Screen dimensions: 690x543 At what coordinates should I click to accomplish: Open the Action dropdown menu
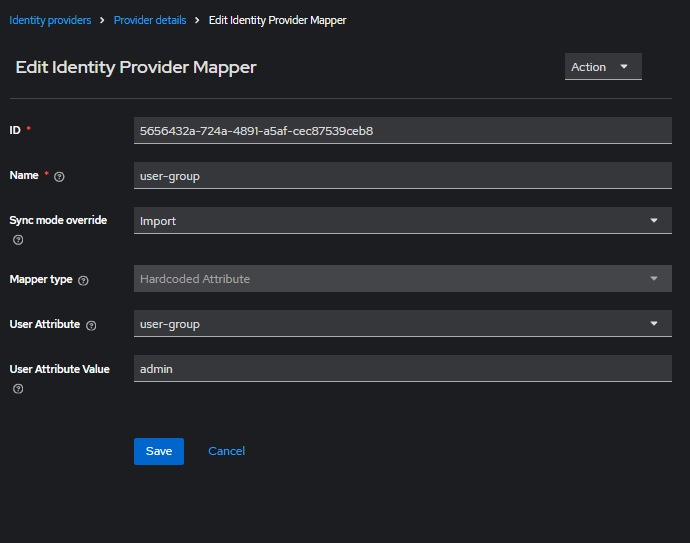[603, 67]
